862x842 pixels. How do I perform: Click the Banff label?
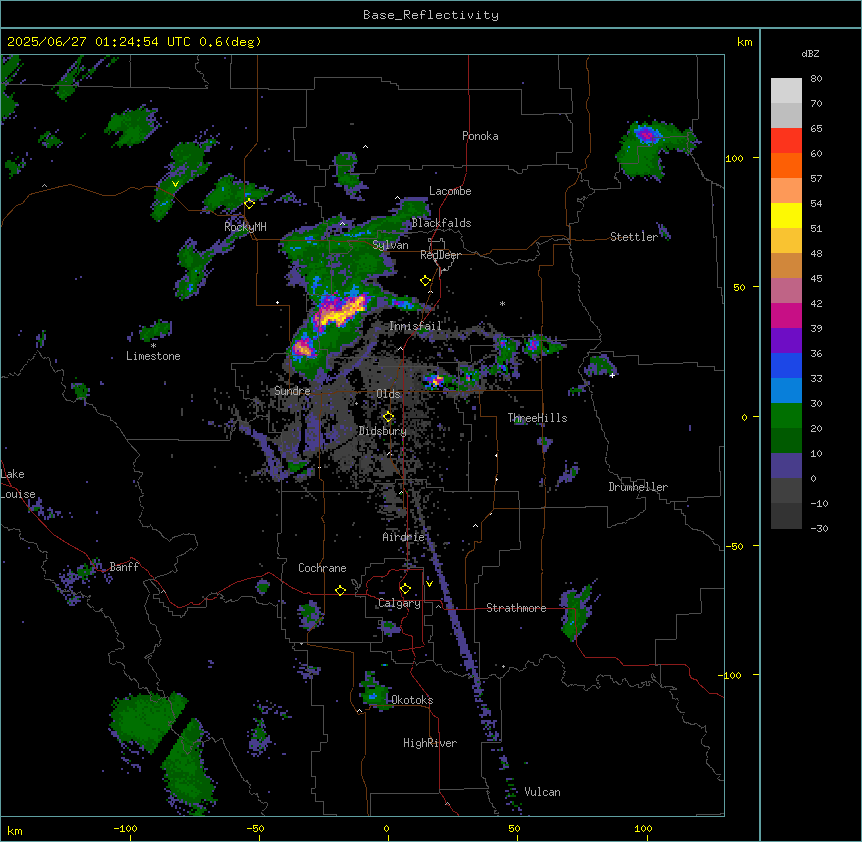[x=124, y=567]
